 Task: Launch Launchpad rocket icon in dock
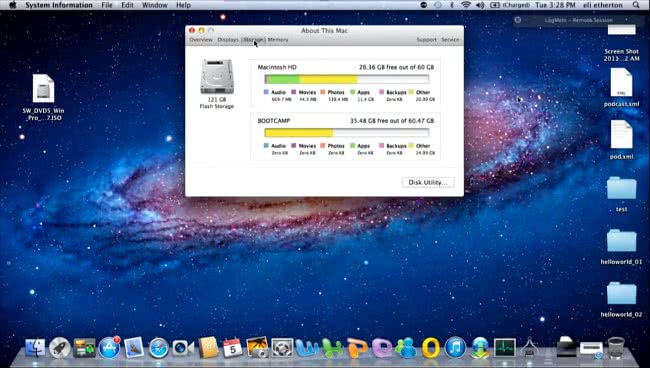tap(60, 348)
